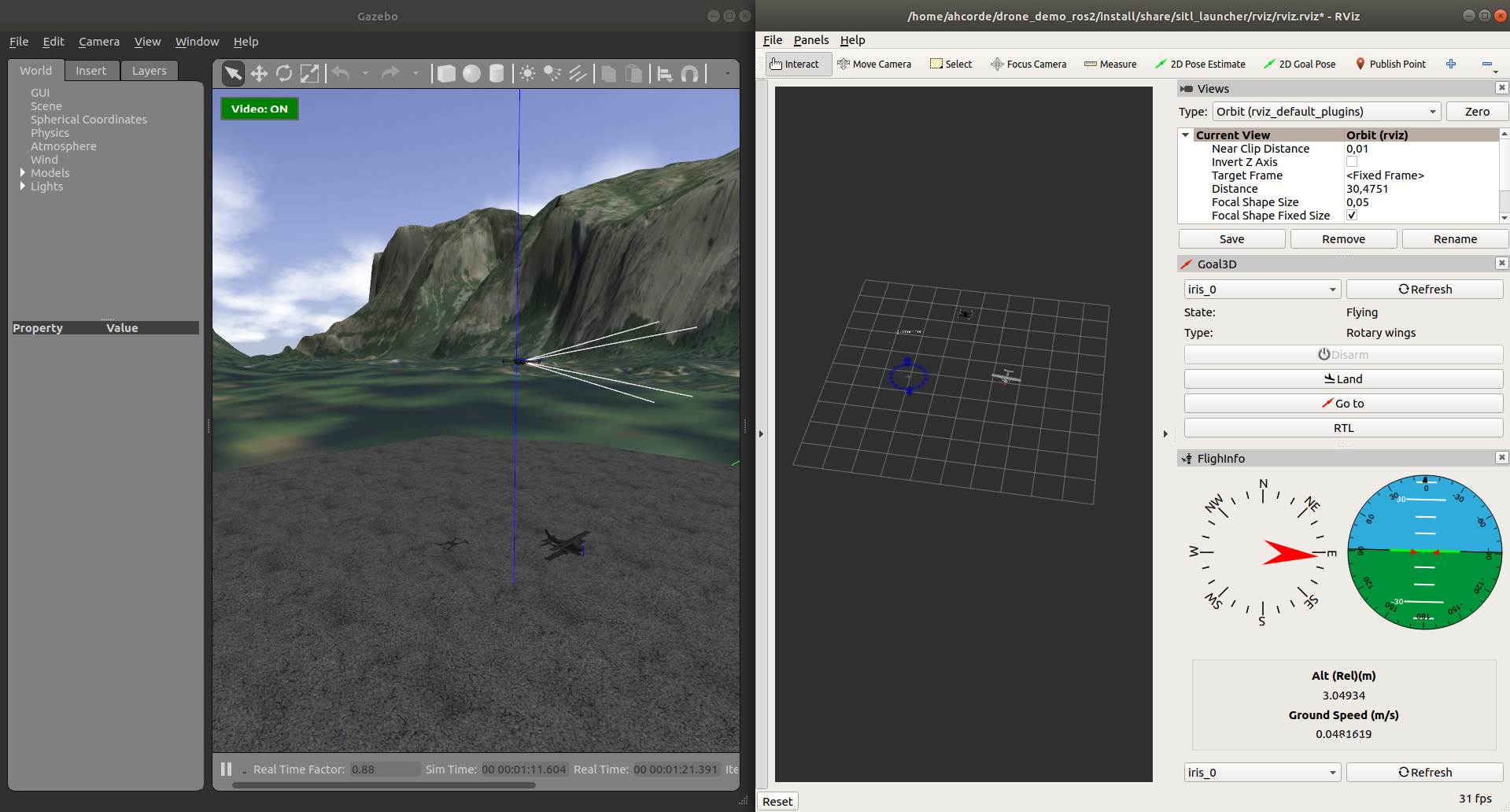1510x812 pixels.
Task: Click the Redo arrow in Gazebo toolbar
Action: click(x=390, y=73)
